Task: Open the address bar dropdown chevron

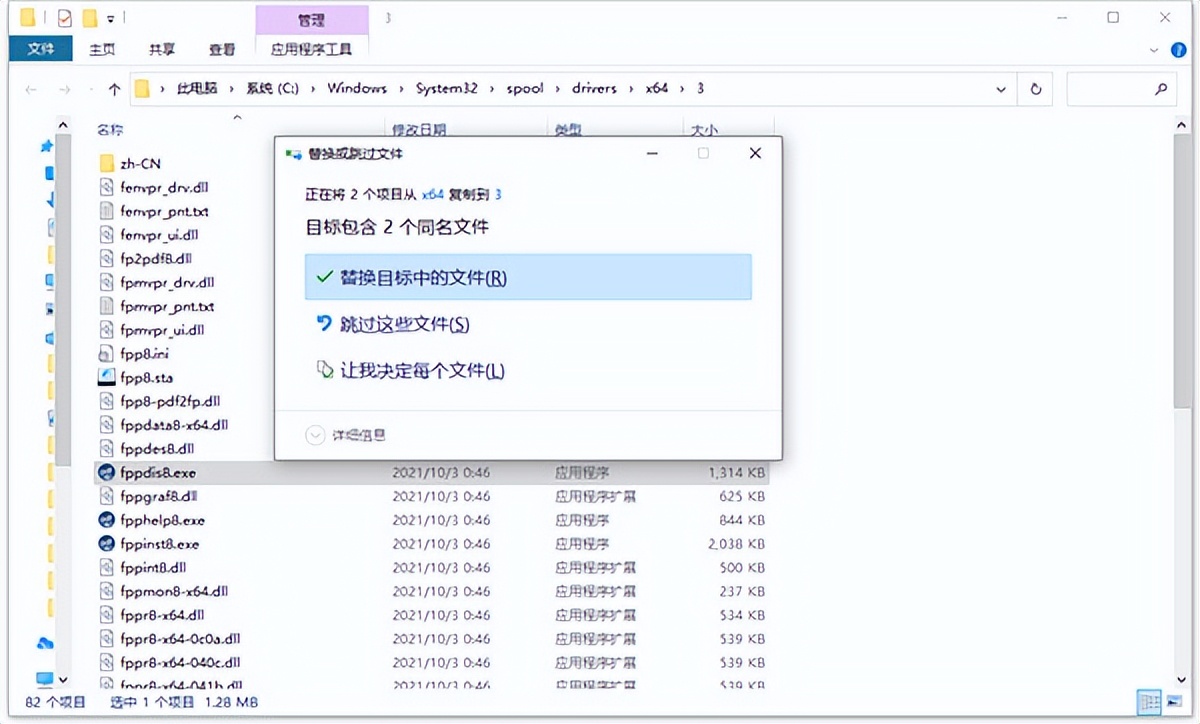Action: (1001, 88)
